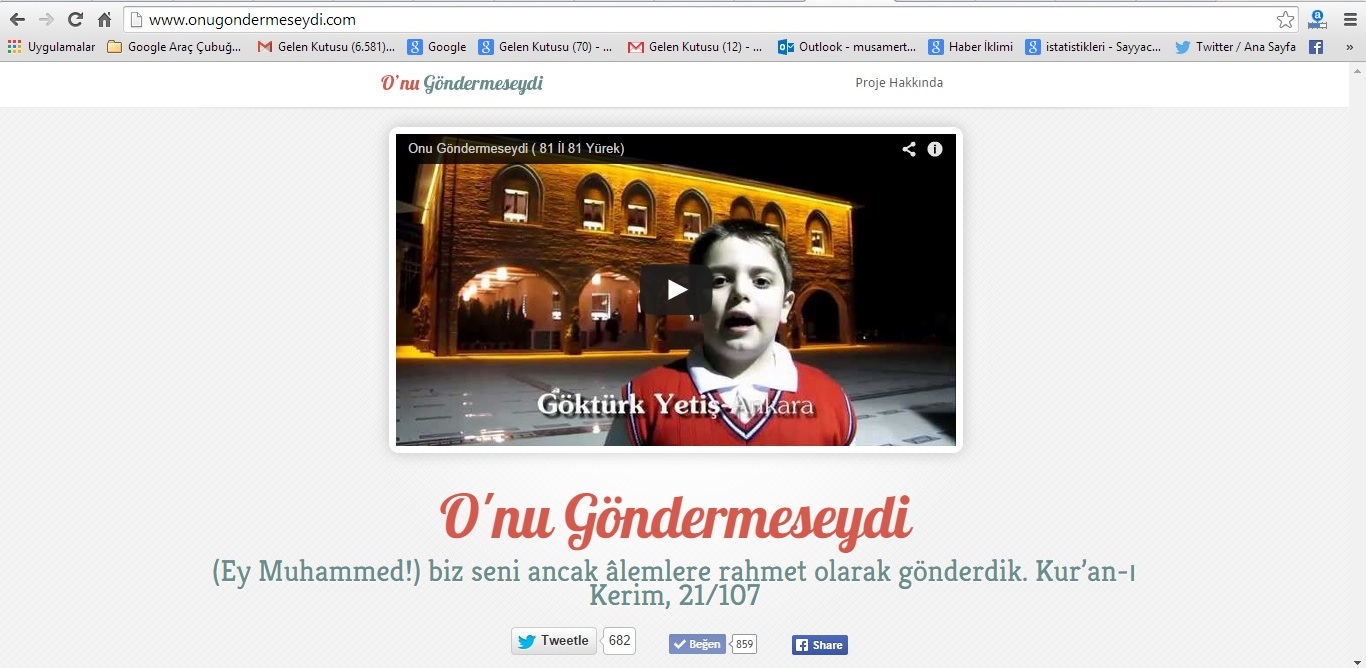Reload the page with the refresh icon
Screen dimensions: 1366x668
coord(75,20)
